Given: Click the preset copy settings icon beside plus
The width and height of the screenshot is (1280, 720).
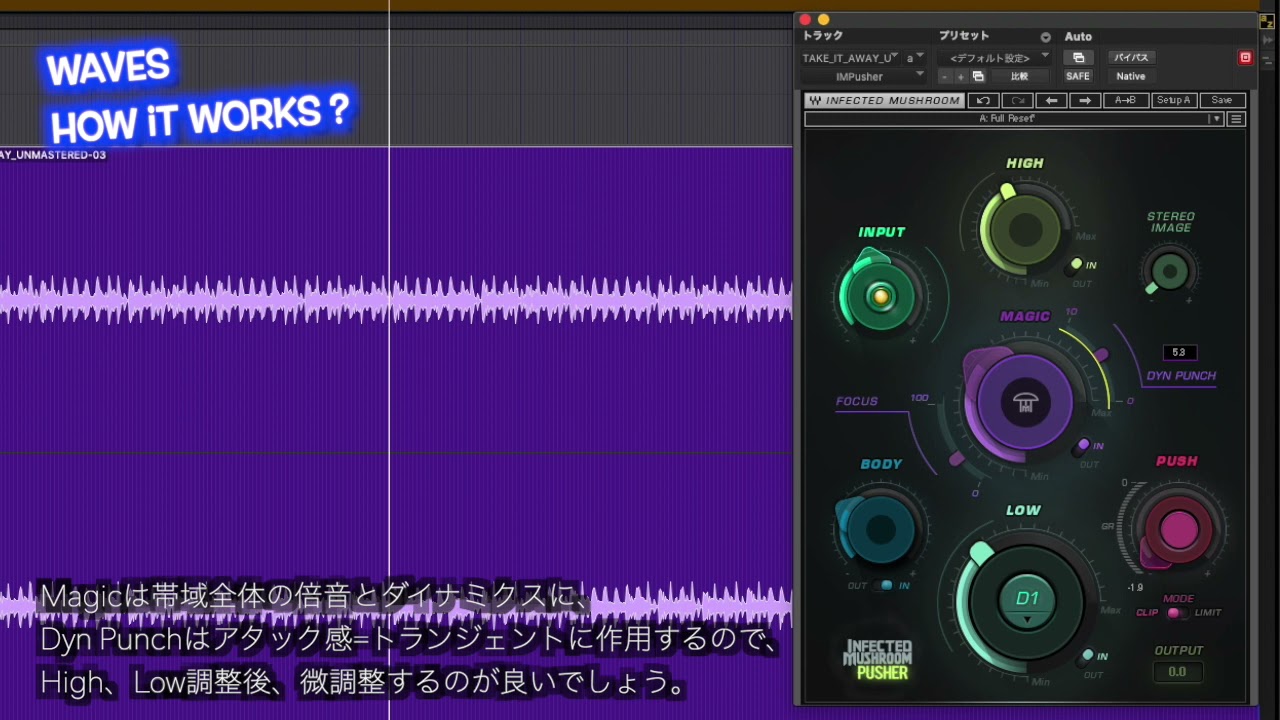Looking at the screenshot, I should [x=978, y=77].
